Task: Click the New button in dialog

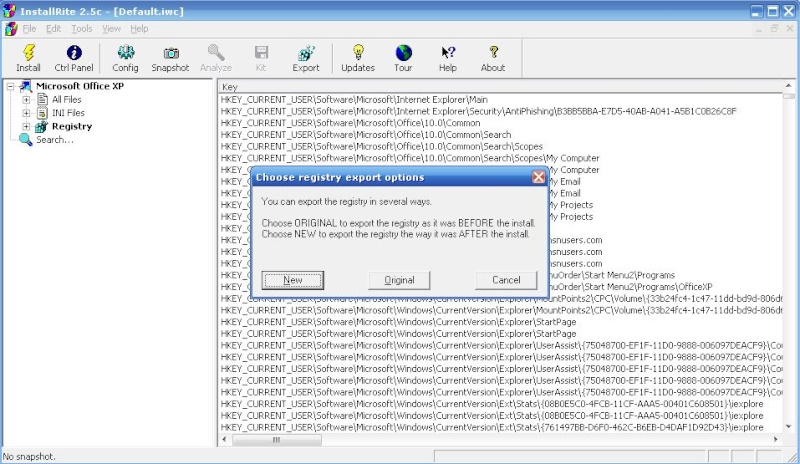Action: coord(293,280)
